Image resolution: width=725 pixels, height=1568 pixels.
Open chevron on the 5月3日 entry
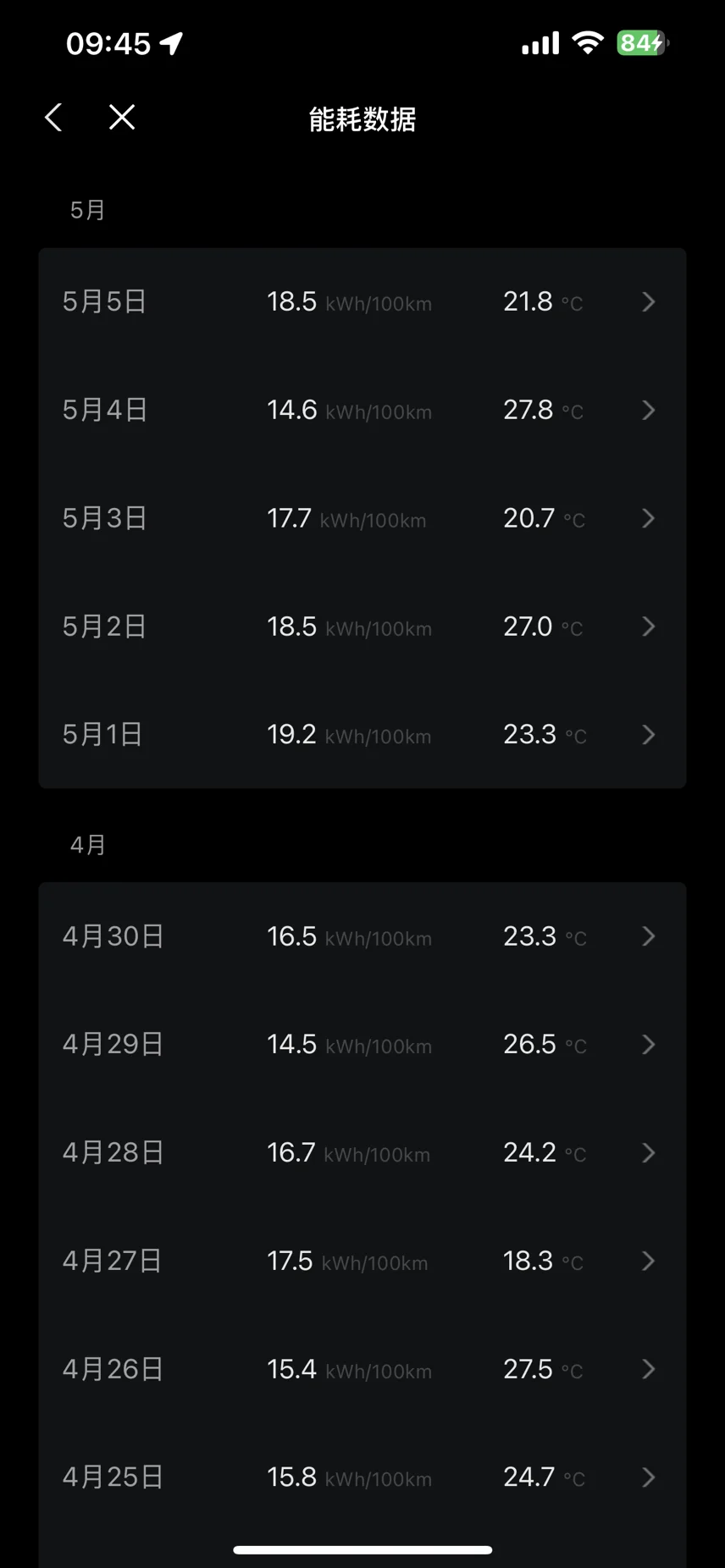[x=649, y=518]
